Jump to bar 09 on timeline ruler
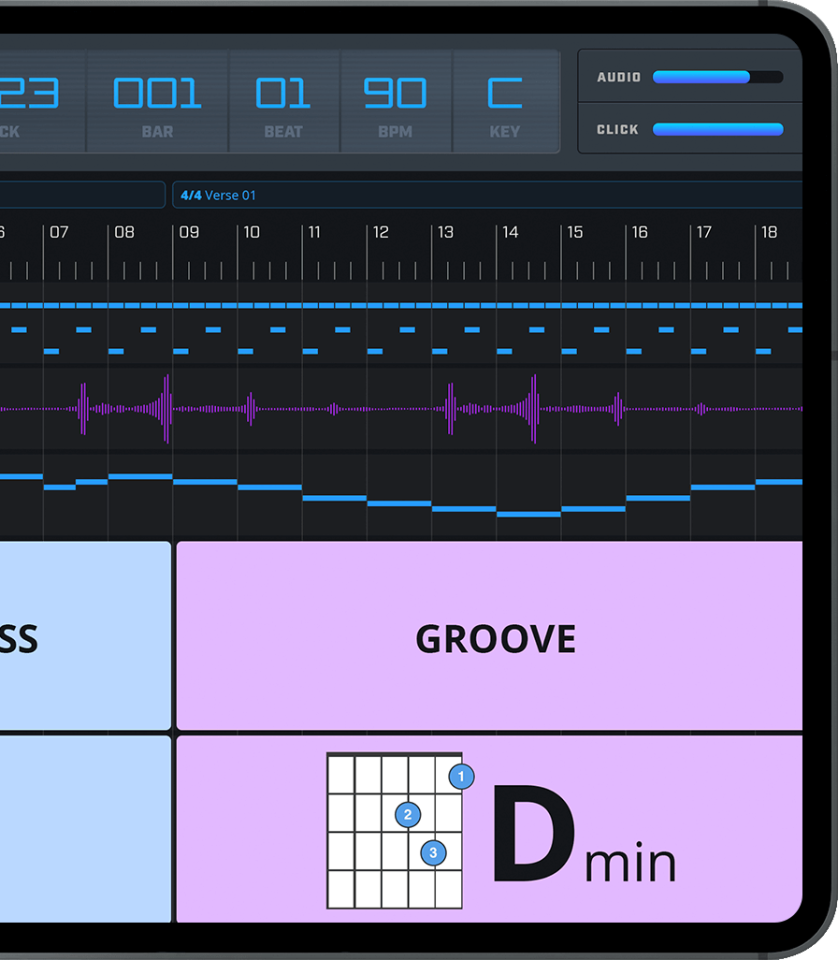 coord(189,232)
